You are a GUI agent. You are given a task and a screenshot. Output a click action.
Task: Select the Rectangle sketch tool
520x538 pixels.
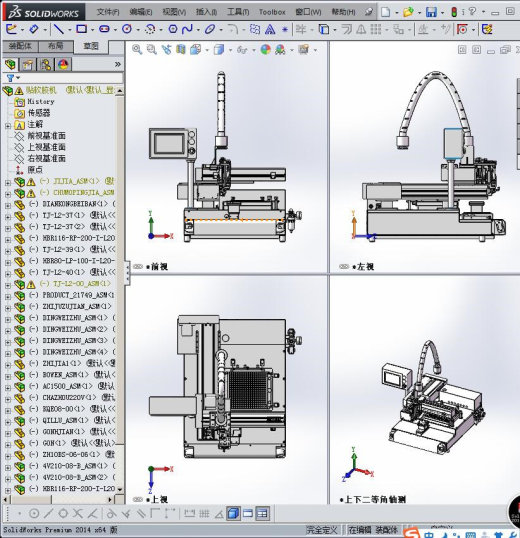coord(81,29)
